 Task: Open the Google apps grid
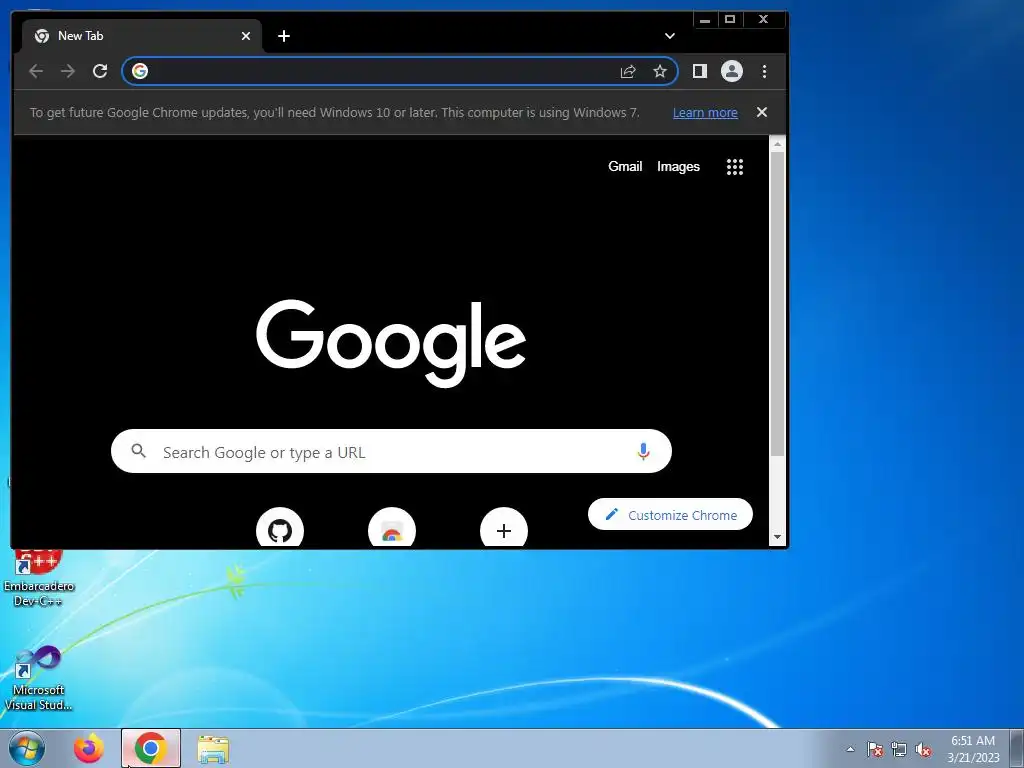click(735, 167)
